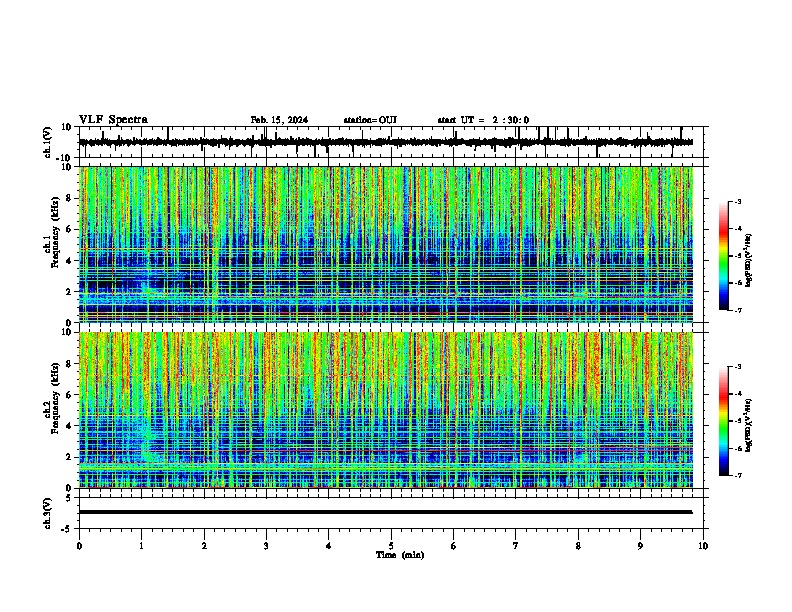The image size is (792, 612).
Task: Click the "station=OUI" header label
Action: [370, 120]
